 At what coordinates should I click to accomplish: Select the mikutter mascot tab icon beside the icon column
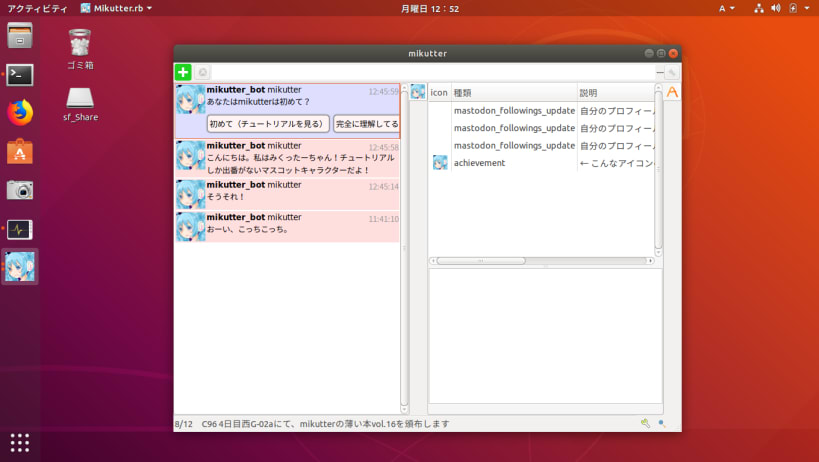click(418, 92)
